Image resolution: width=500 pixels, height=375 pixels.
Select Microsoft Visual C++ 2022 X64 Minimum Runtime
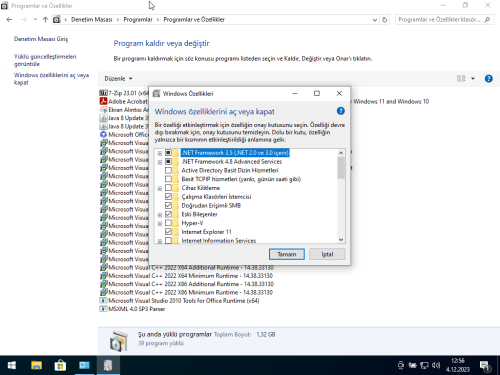pos(187,276)
